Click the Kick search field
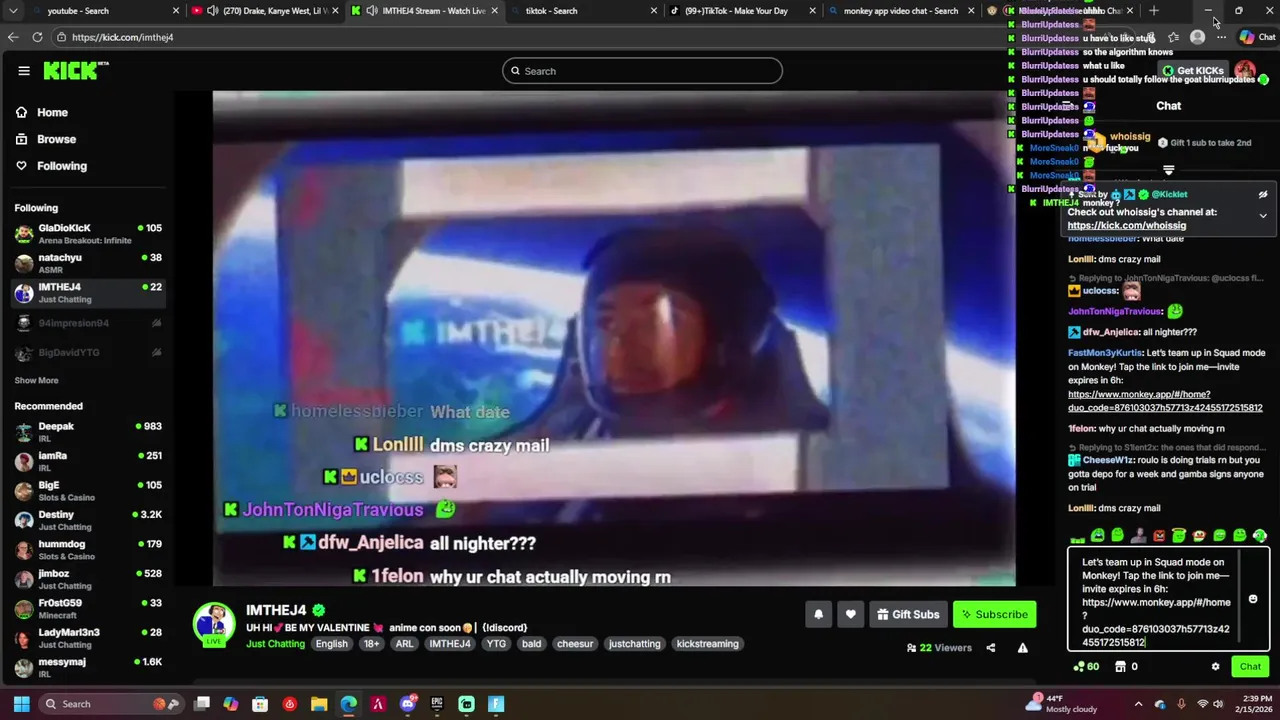This screenshot has height=720, width=1280. [642, 71]
